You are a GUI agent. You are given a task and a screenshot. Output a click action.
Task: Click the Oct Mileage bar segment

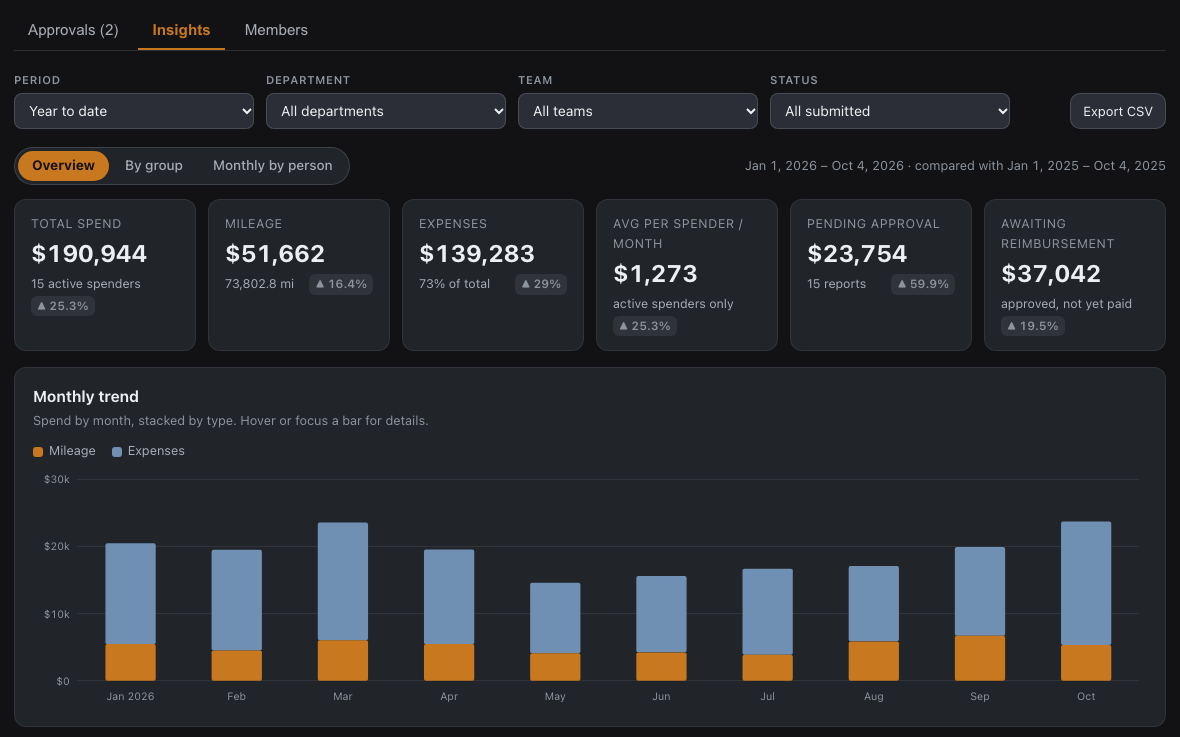click(x=1085, y=663)
